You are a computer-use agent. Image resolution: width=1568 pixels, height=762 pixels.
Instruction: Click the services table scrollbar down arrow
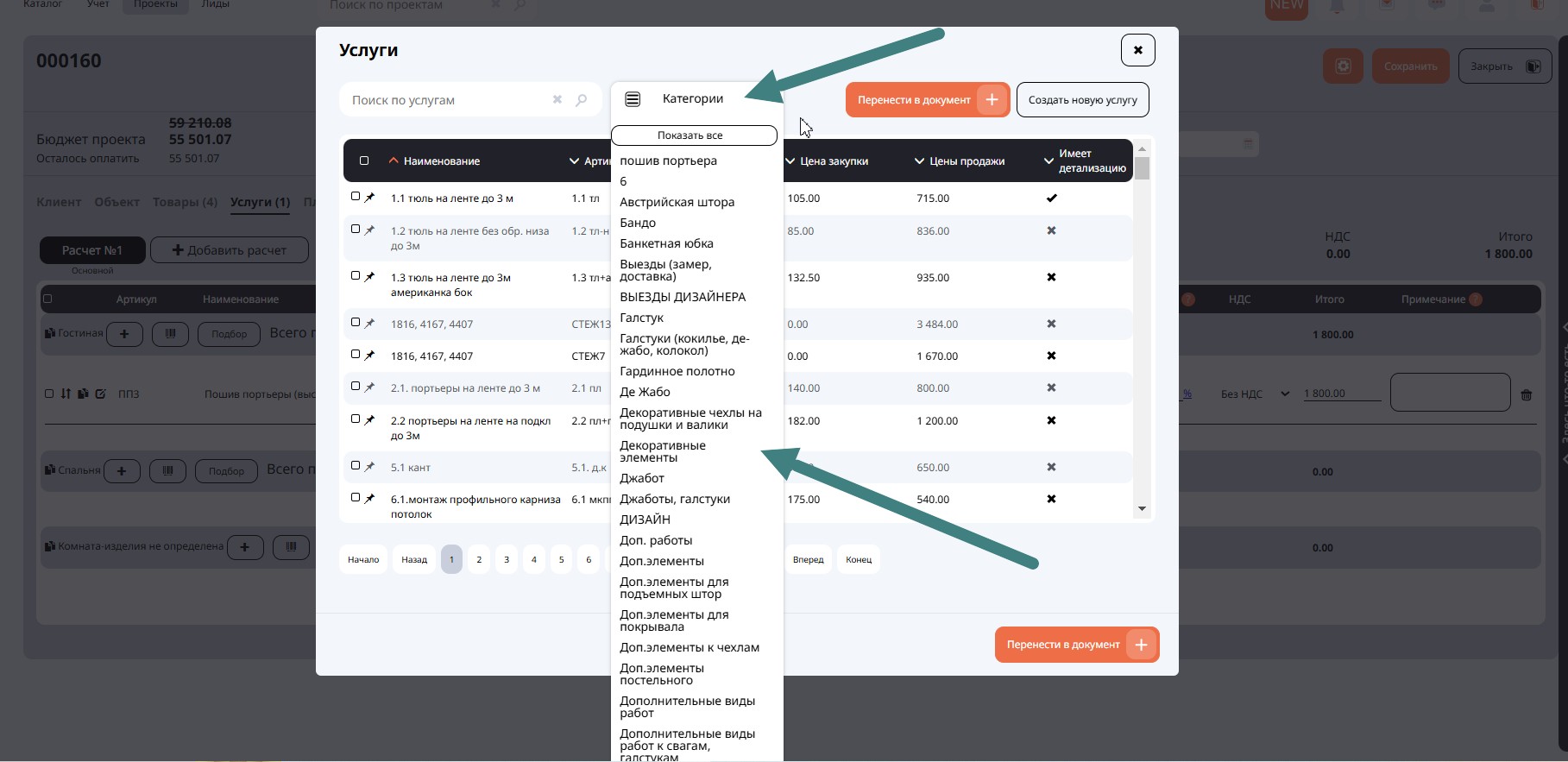1142,509
